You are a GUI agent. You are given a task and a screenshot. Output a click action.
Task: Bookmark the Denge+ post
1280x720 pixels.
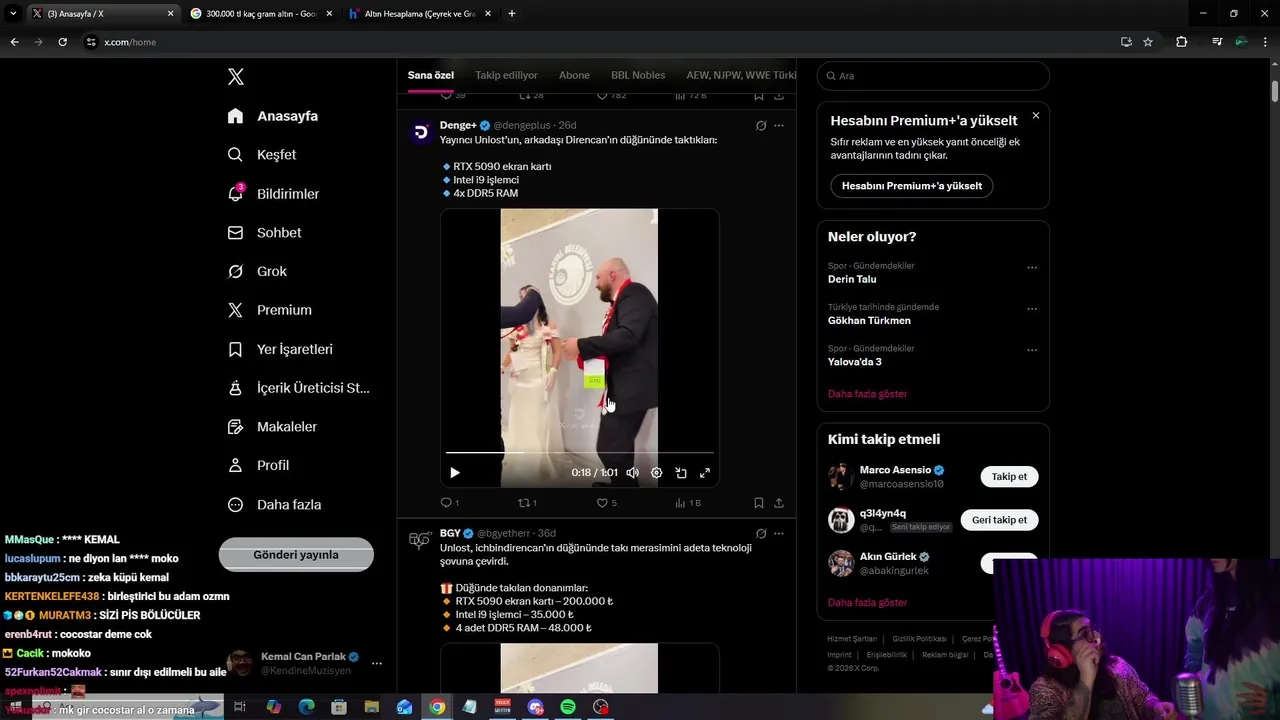pos(759,503)
